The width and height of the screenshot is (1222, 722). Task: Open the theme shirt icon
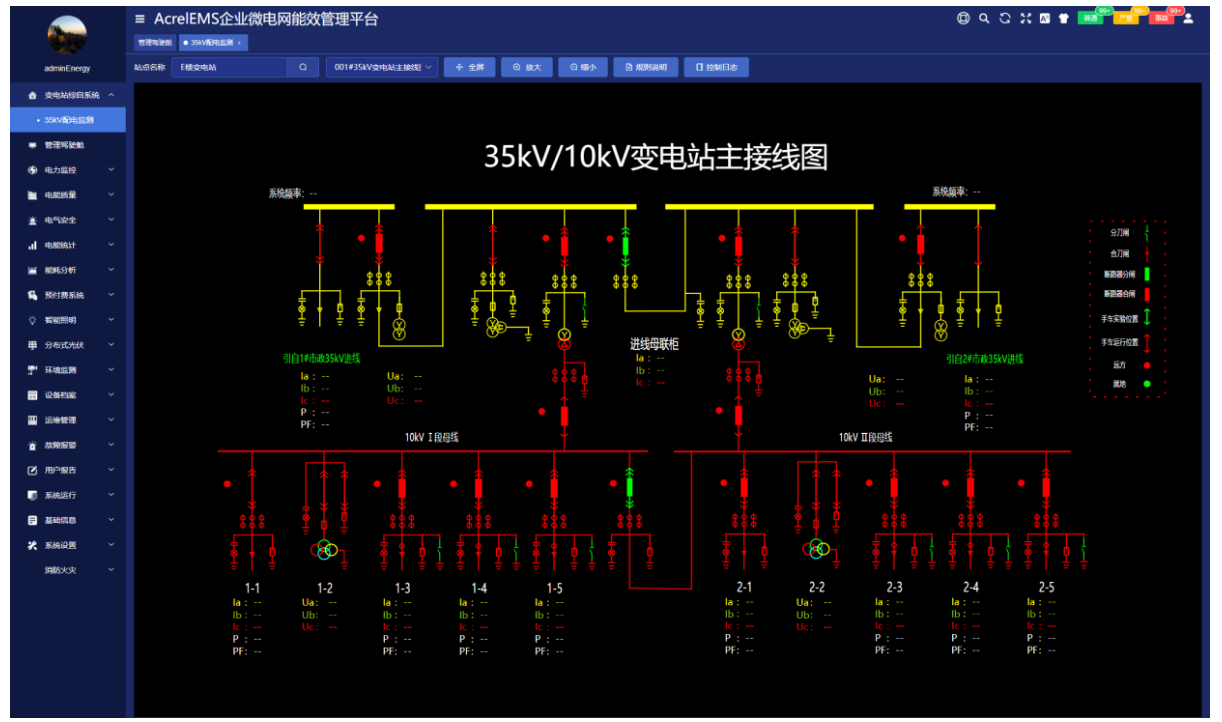1064,18
